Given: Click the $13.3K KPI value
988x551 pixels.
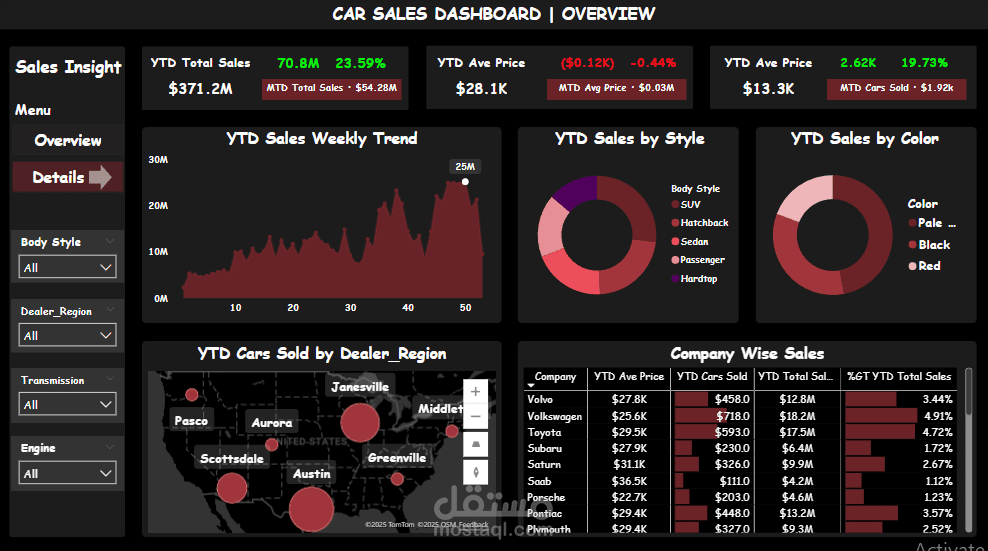Looking at the screenshot, I should point(768,89).
